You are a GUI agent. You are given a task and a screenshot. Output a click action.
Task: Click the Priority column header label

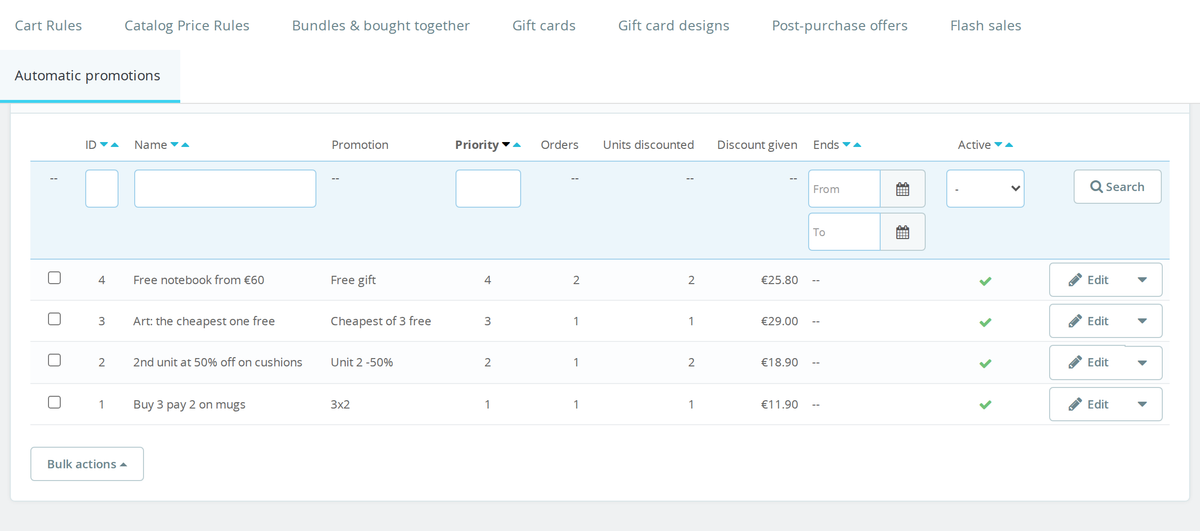tap(477, 145)
